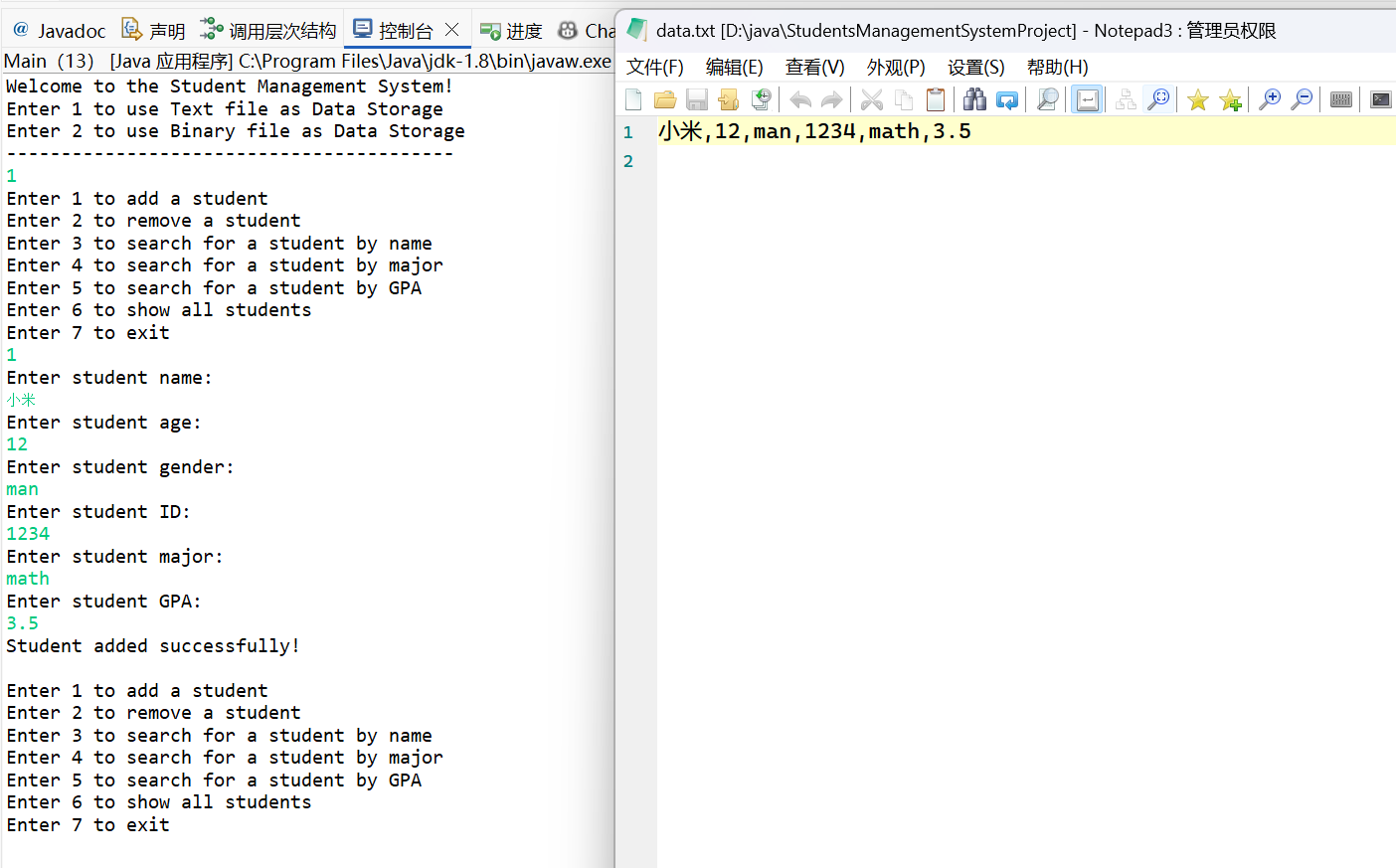Click the Open file folder icon
Image resolution: width=1396 pixels, height=868 pixels.
pyautogui.click(x=665, y=99)
